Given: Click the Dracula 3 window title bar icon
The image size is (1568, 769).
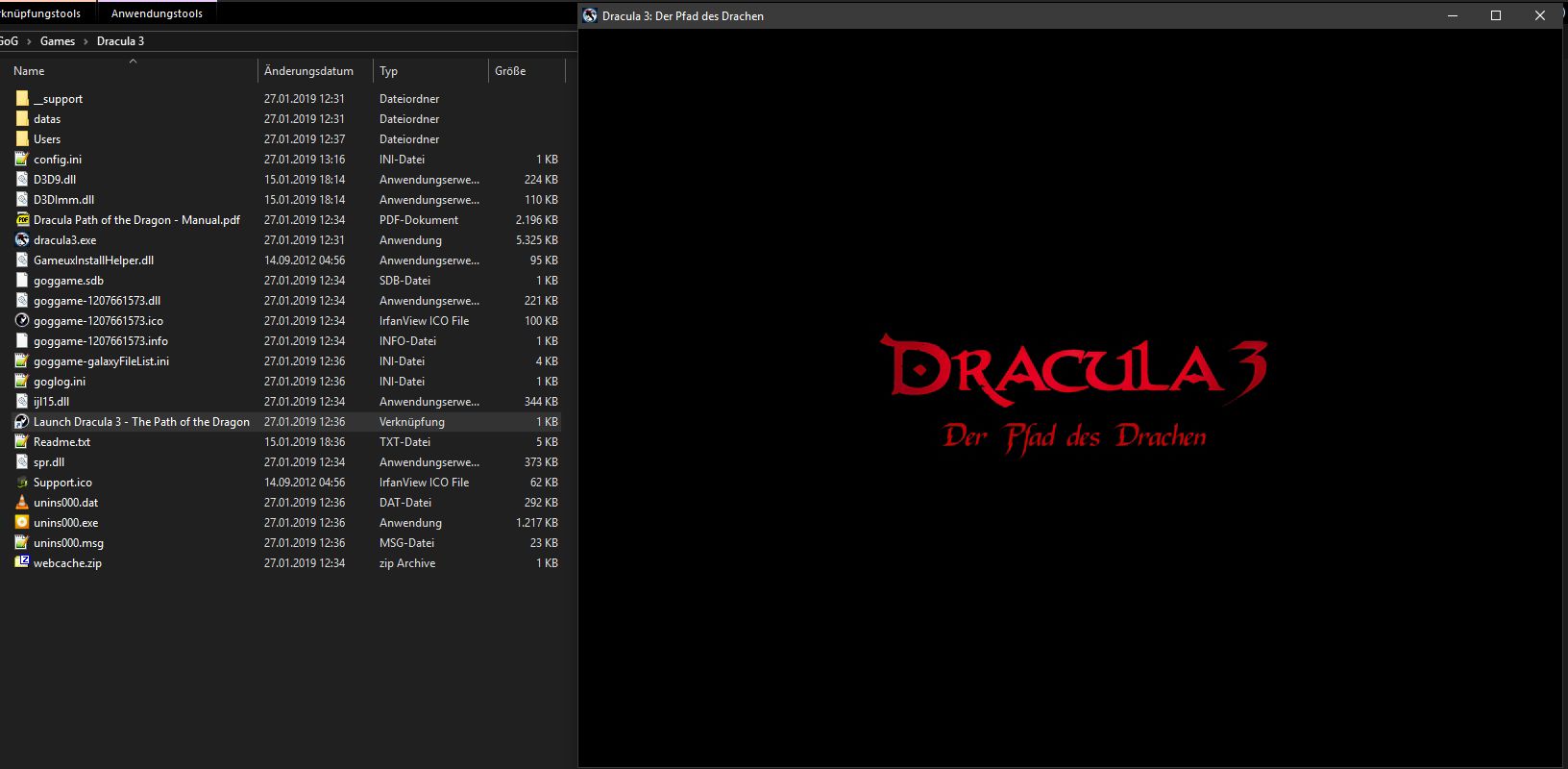Looking at the screenshot, I should click(590, 15).
